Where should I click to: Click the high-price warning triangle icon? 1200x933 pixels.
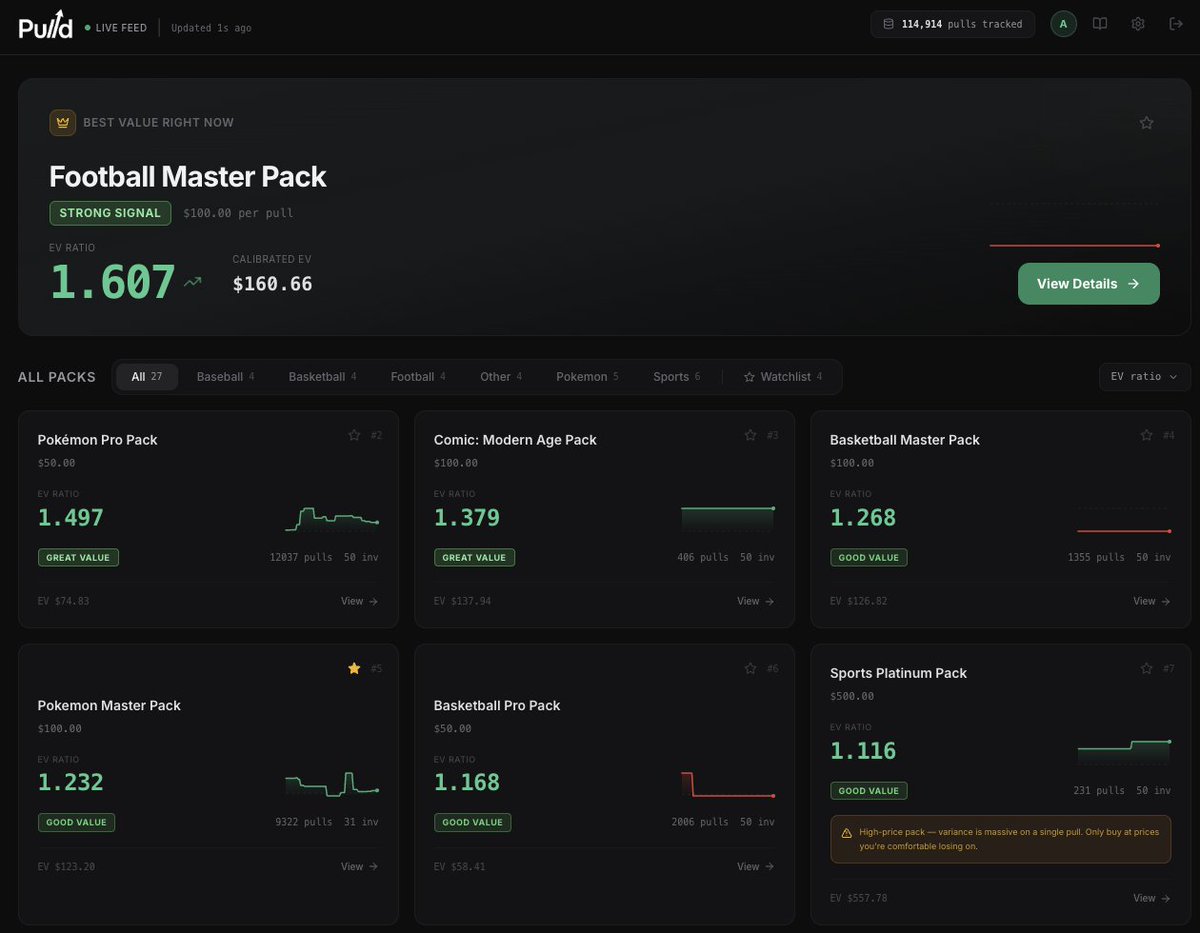847,832
